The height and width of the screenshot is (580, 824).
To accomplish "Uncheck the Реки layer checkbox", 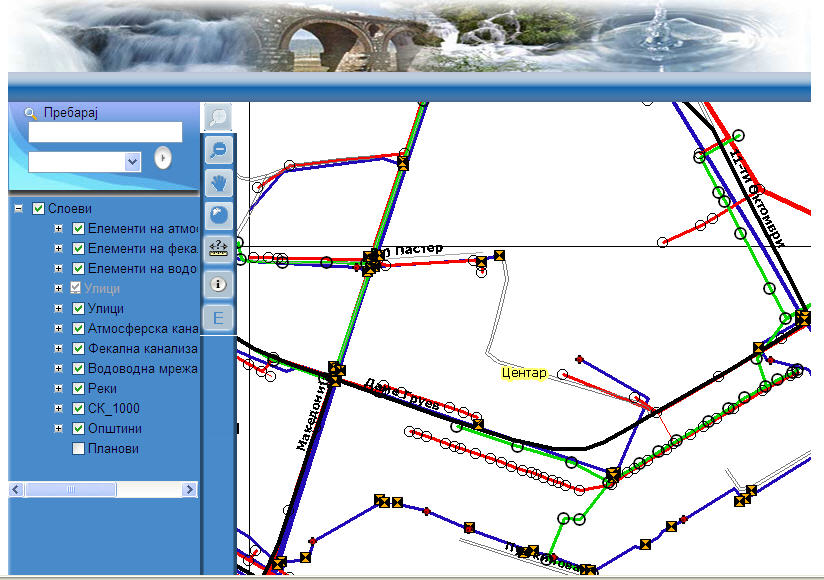I will (x=79, y=389).
